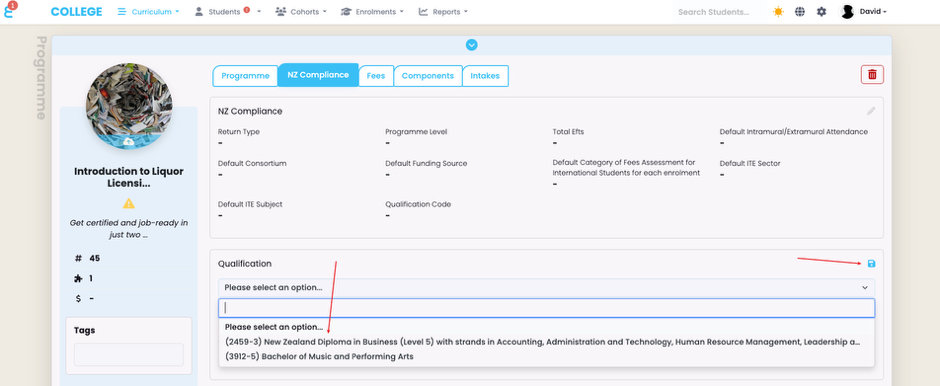This screenshot has width=940, height=386.
Task: Open the Cohorts menu
Action: pos(301,12)
